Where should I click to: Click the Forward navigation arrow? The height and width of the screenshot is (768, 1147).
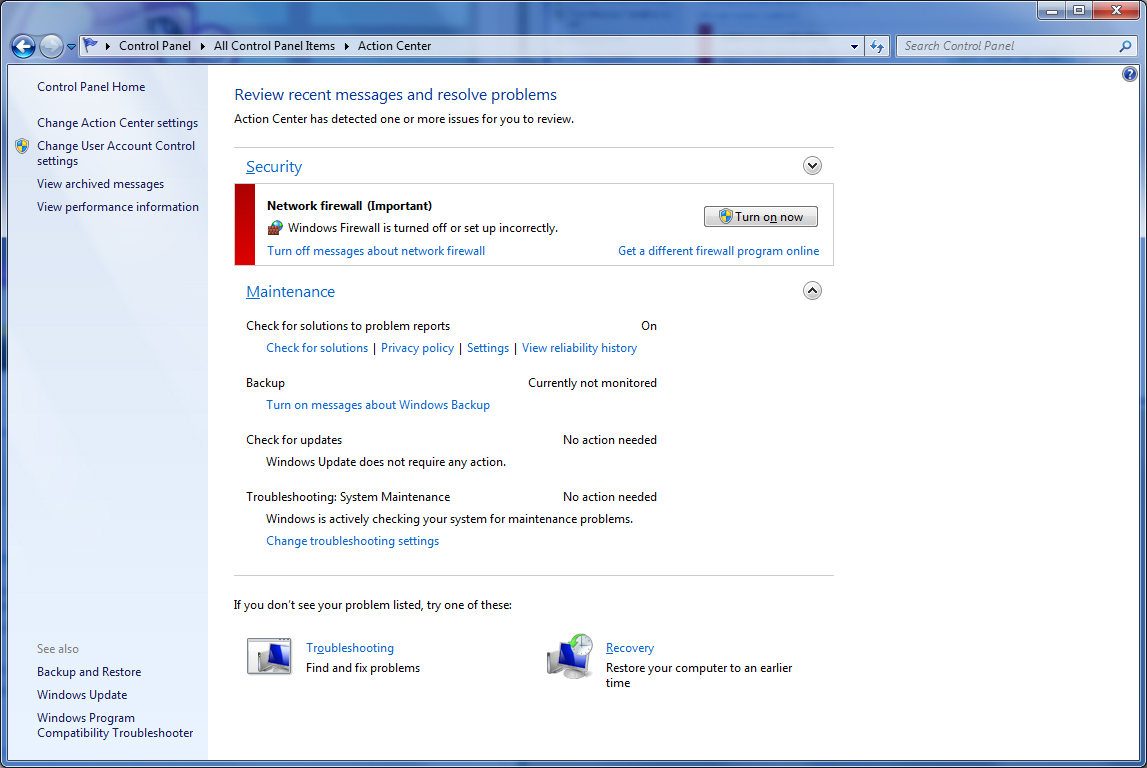(x=51, y=46)
